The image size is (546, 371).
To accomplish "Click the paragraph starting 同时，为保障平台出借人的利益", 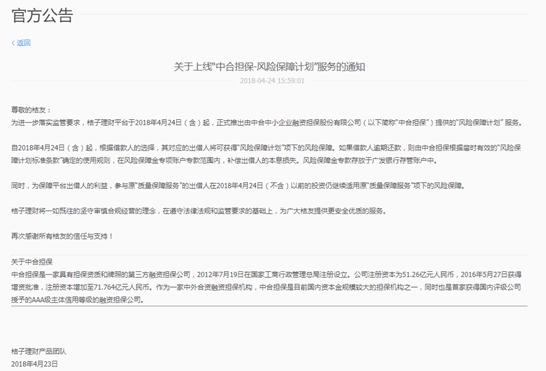I will pos(238,186).
